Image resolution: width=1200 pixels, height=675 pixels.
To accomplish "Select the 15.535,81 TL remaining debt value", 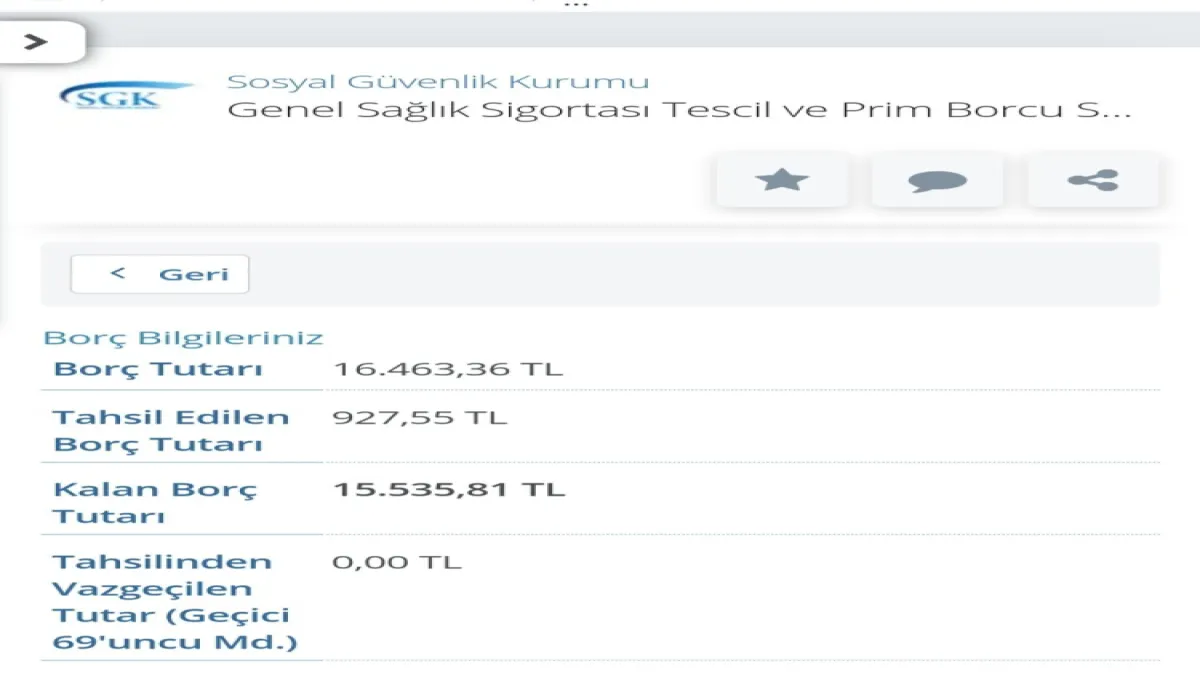I will tap(449, 490).
